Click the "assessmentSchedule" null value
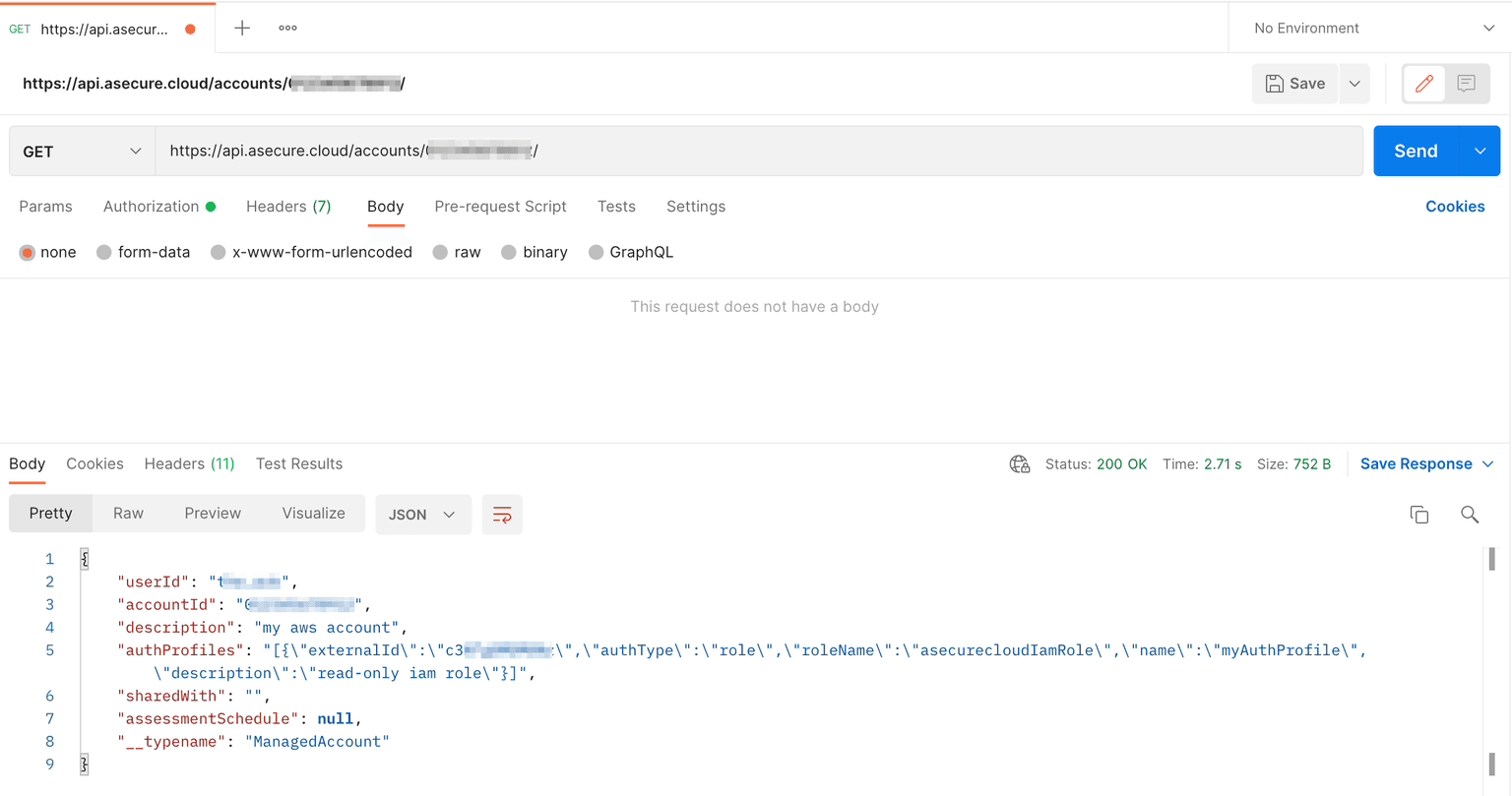 335,719
